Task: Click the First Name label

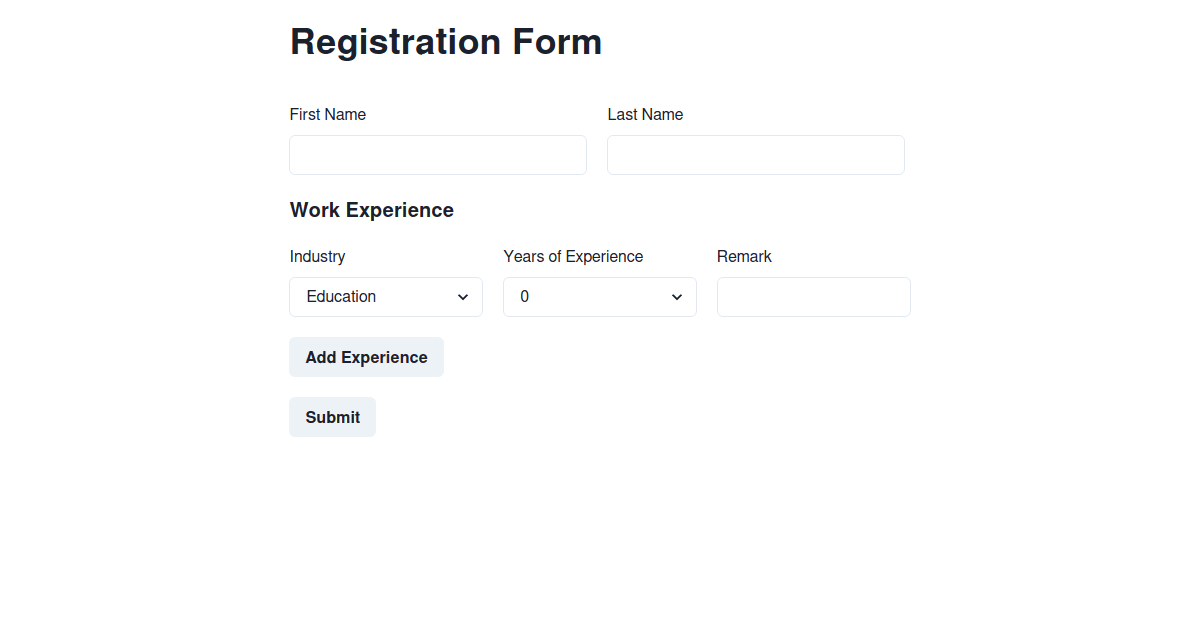Action: [327, 114]
